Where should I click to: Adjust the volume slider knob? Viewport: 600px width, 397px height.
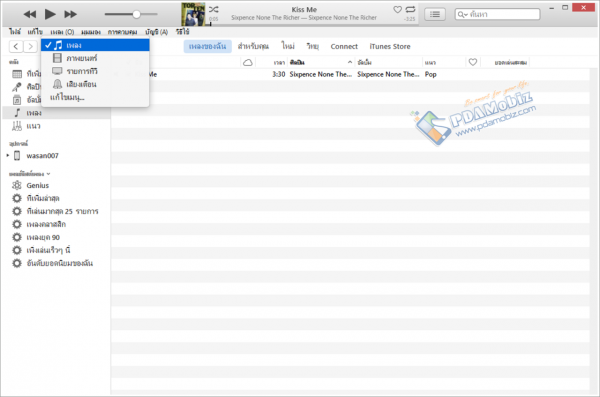click(136, 14)
